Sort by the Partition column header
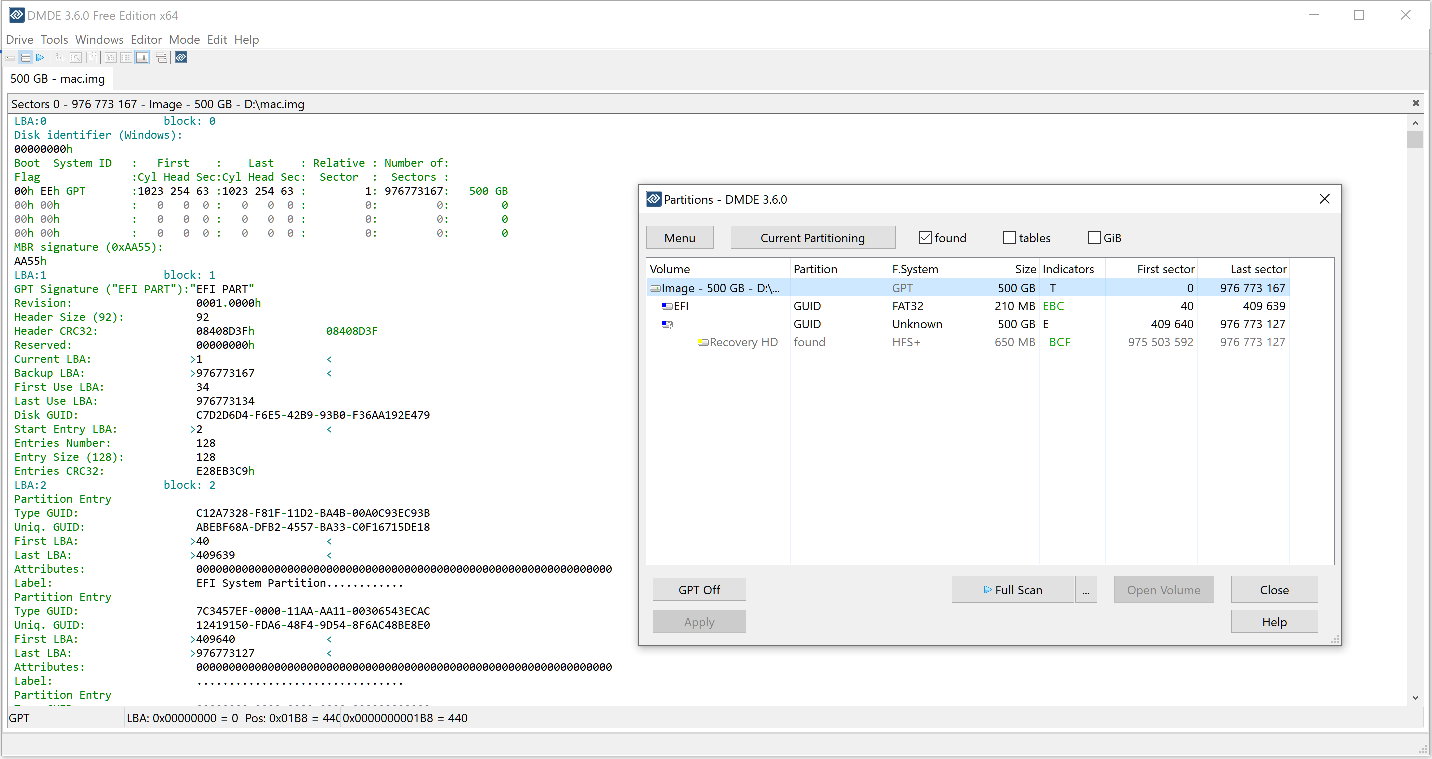 coord(839,269)
